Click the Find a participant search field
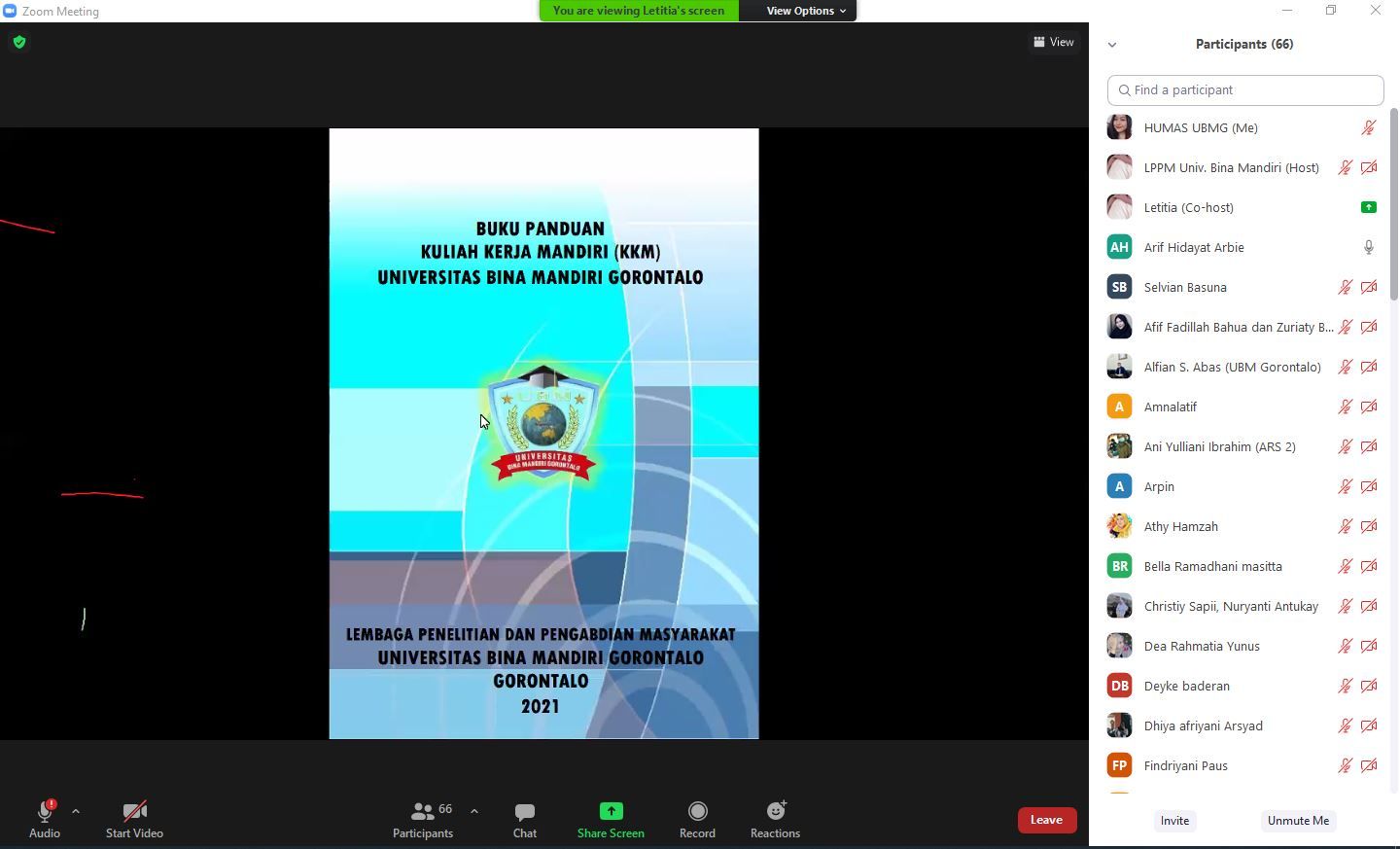Image resolution: width=1400 pixels, height=849 pixels. tap(1245, 90)
